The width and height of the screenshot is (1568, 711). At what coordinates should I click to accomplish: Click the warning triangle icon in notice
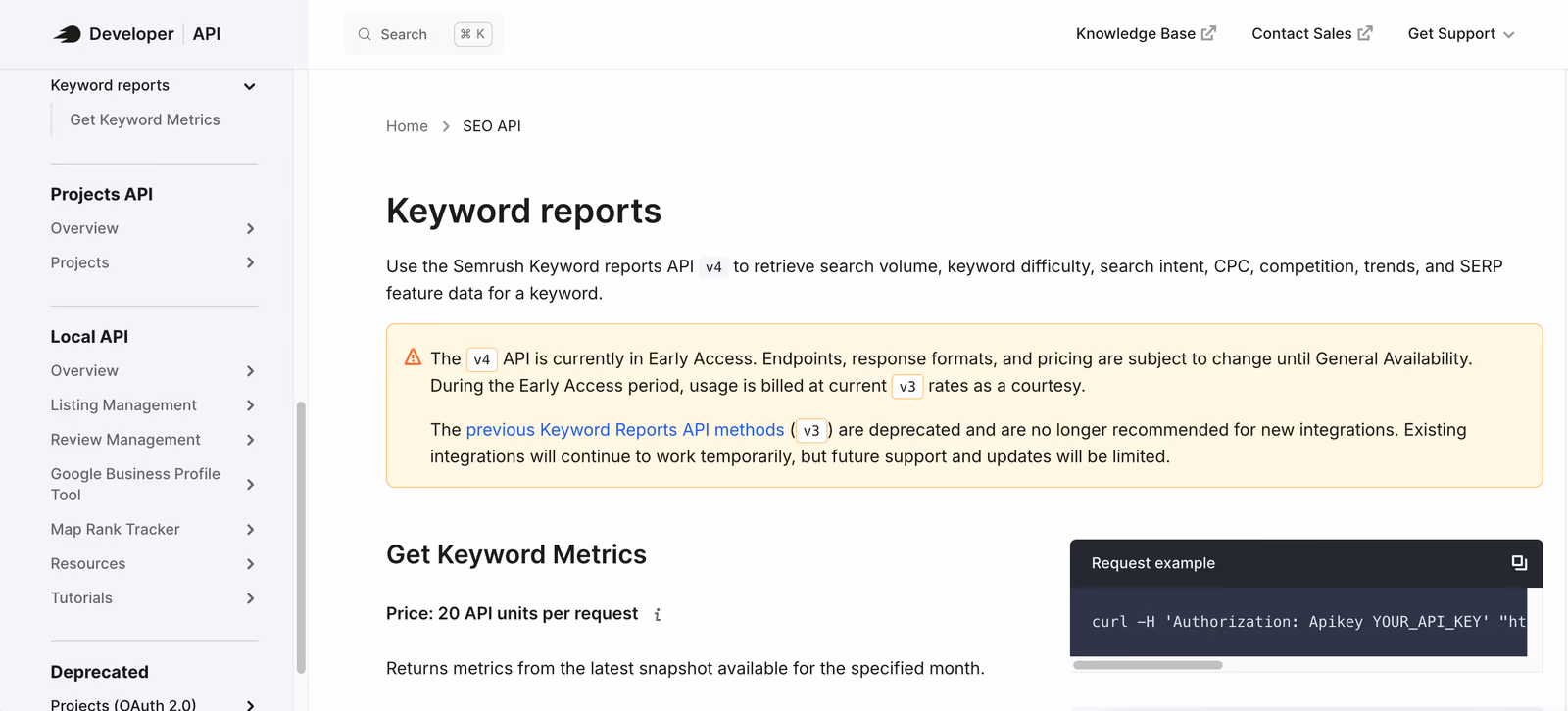pos(413,357)
